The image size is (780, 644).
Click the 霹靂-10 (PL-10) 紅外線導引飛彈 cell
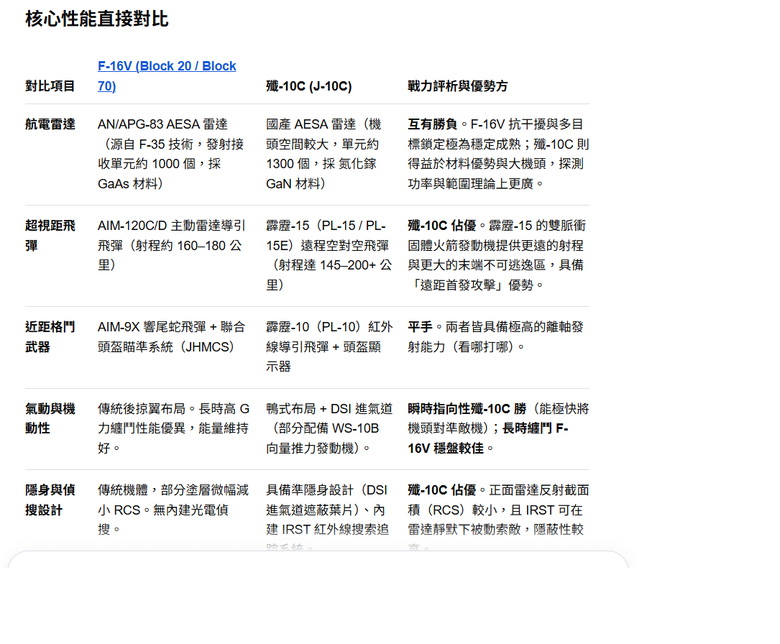coord(329,347)
